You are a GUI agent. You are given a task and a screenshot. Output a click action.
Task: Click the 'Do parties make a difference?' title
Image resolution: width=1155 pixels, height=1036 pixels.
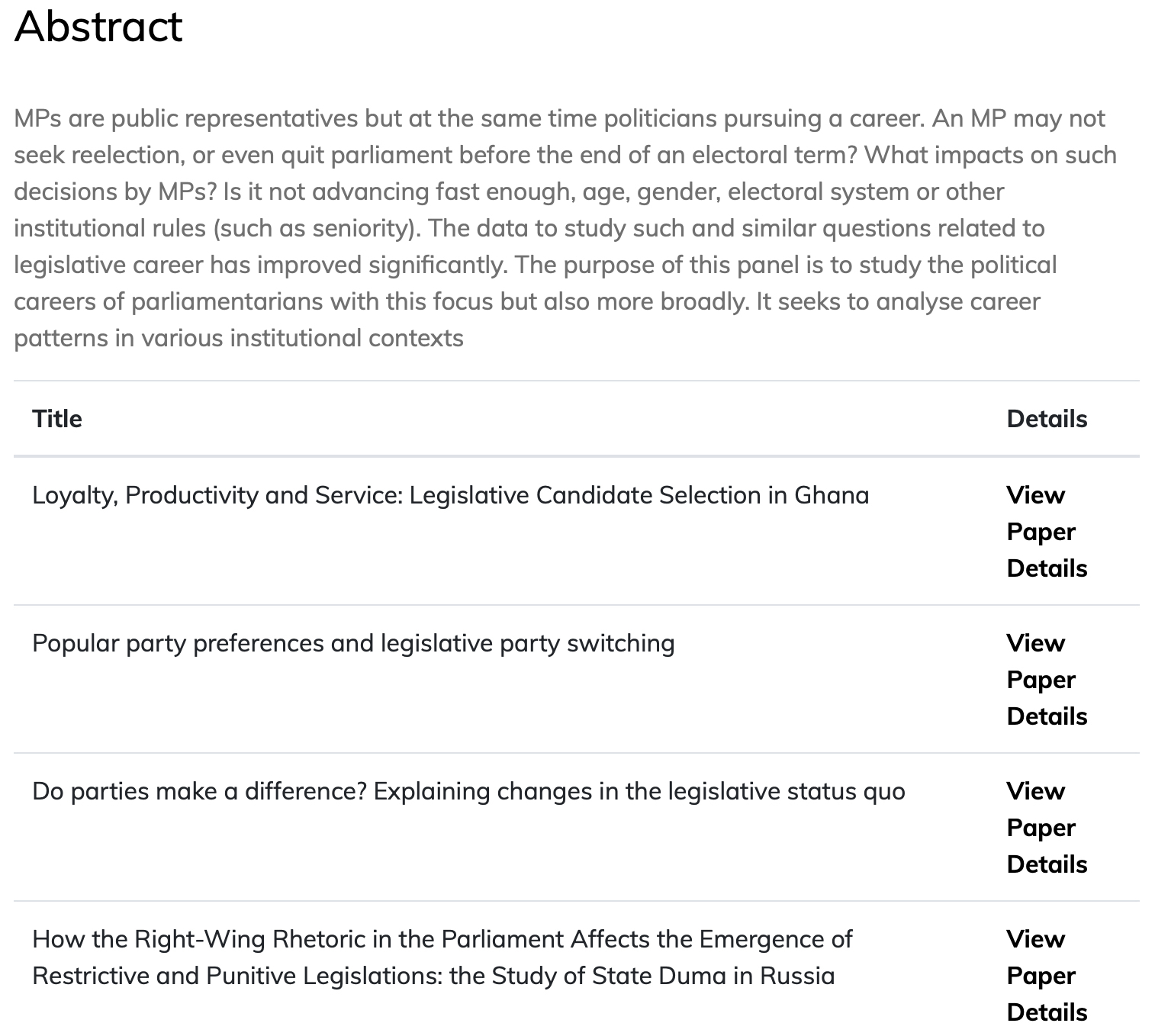(x=468, y=791)
